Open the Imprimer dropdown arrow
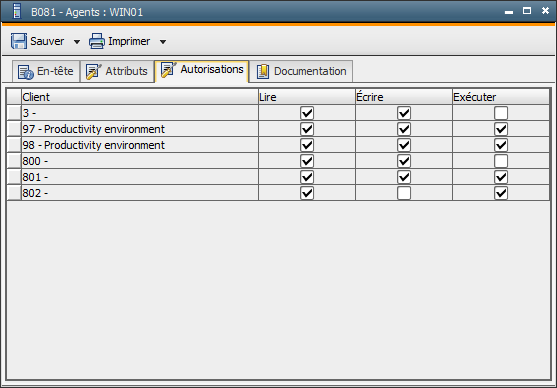This screenshot has height=388, width=557. pyautogui.click(x=163, y=42)
